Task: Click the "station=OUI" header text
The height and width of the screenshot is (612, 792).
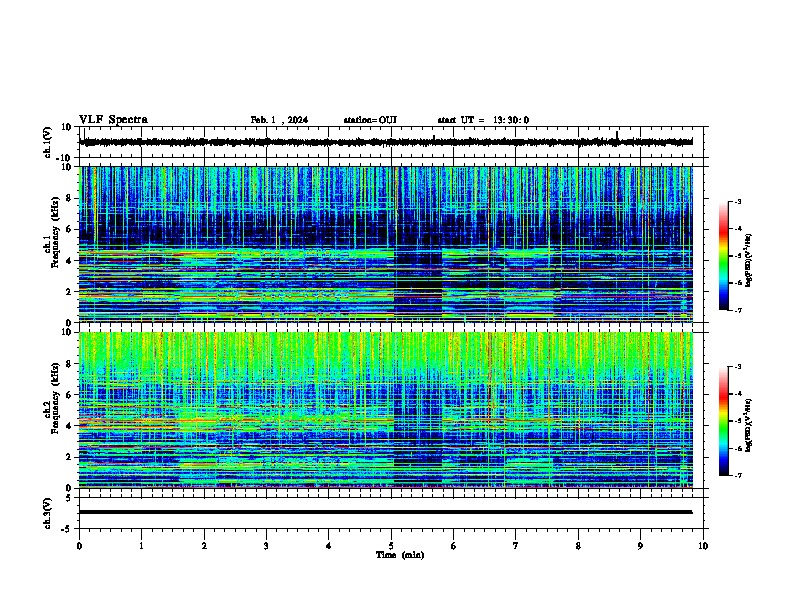Action: point(370,120)
